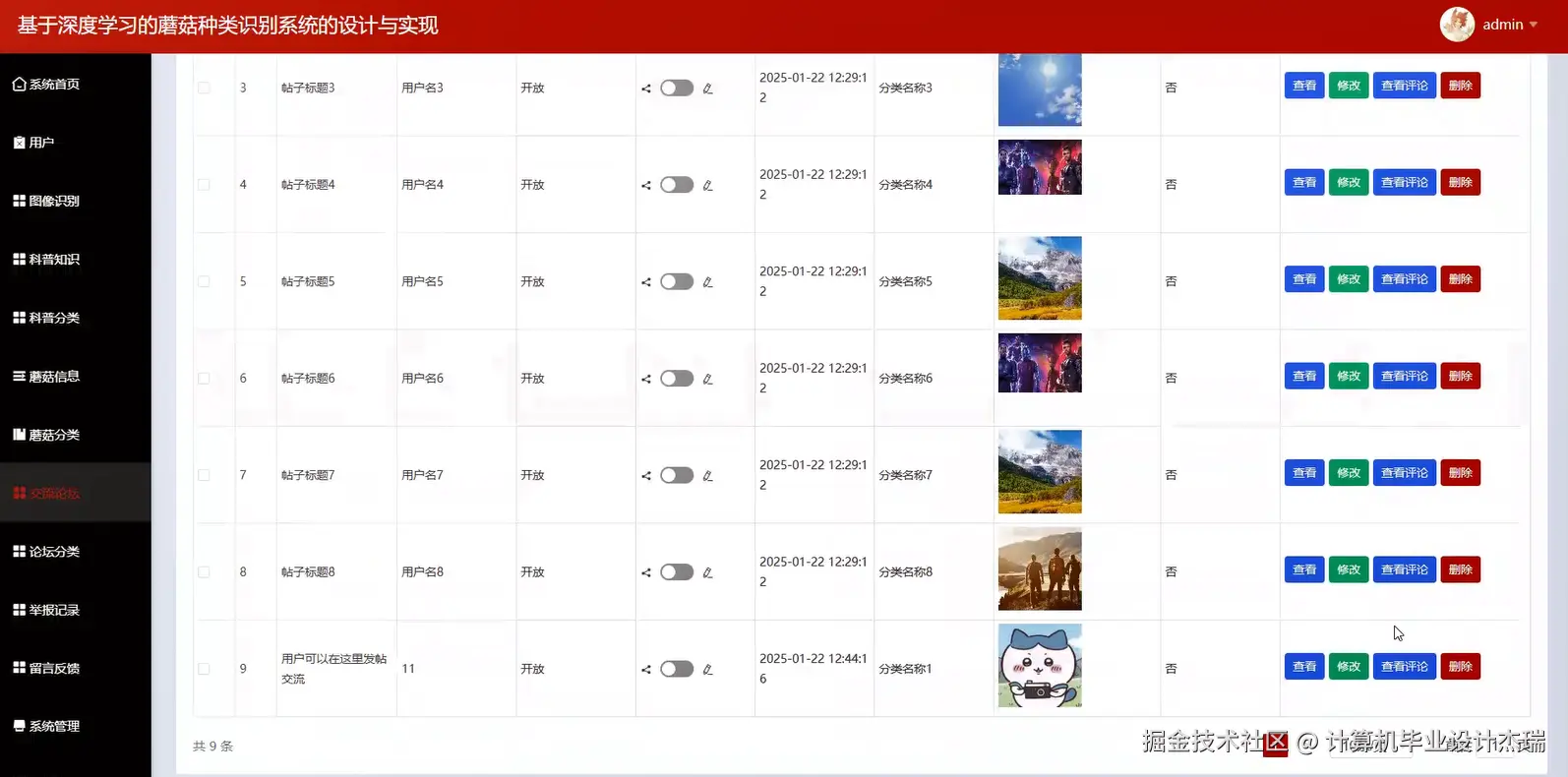Click 删除 button for 帖子标题6

1461,377
